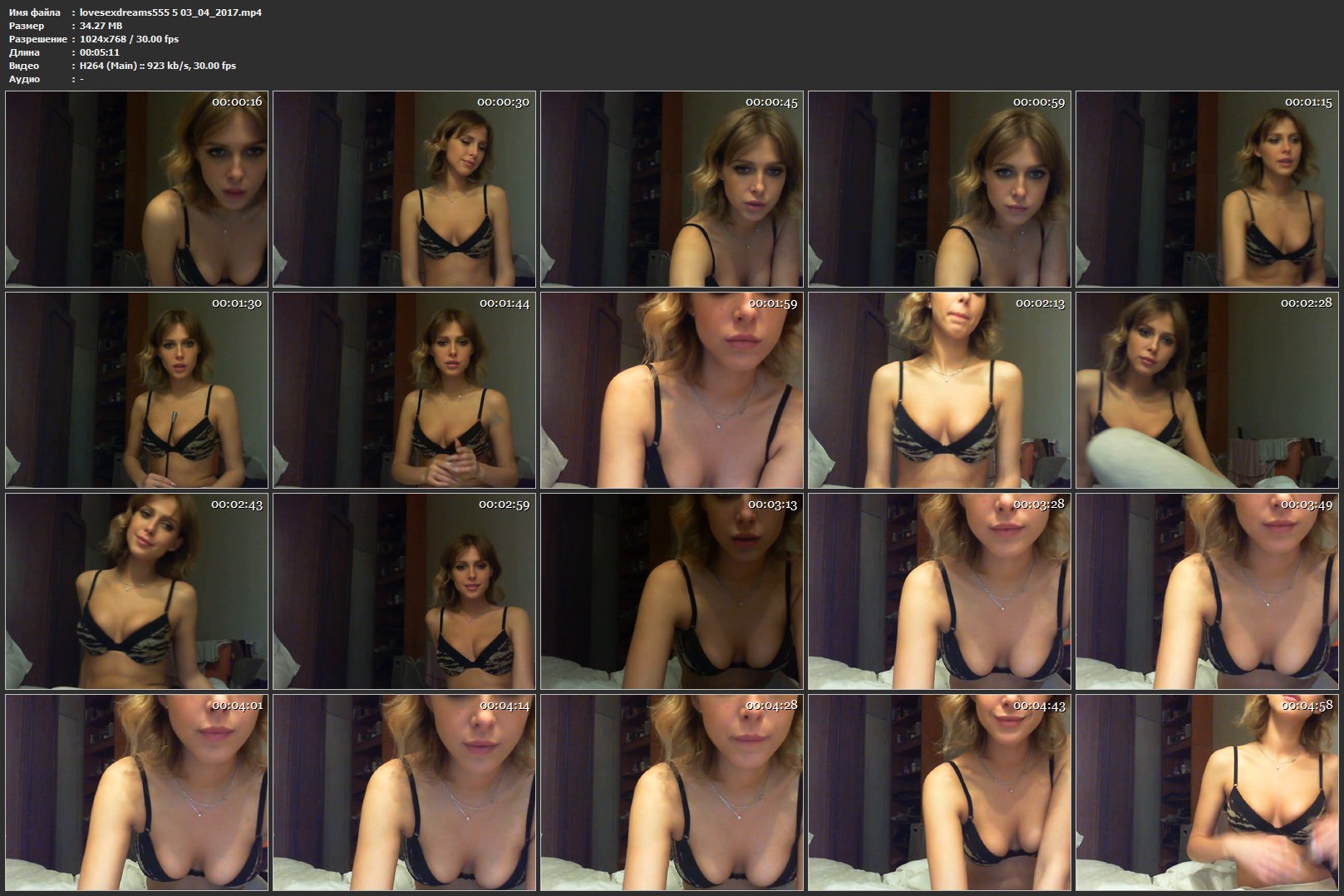The image size is (1344, 896).
Task: Select the H264 (Main) codec info
Action: (x=158, y=66)
